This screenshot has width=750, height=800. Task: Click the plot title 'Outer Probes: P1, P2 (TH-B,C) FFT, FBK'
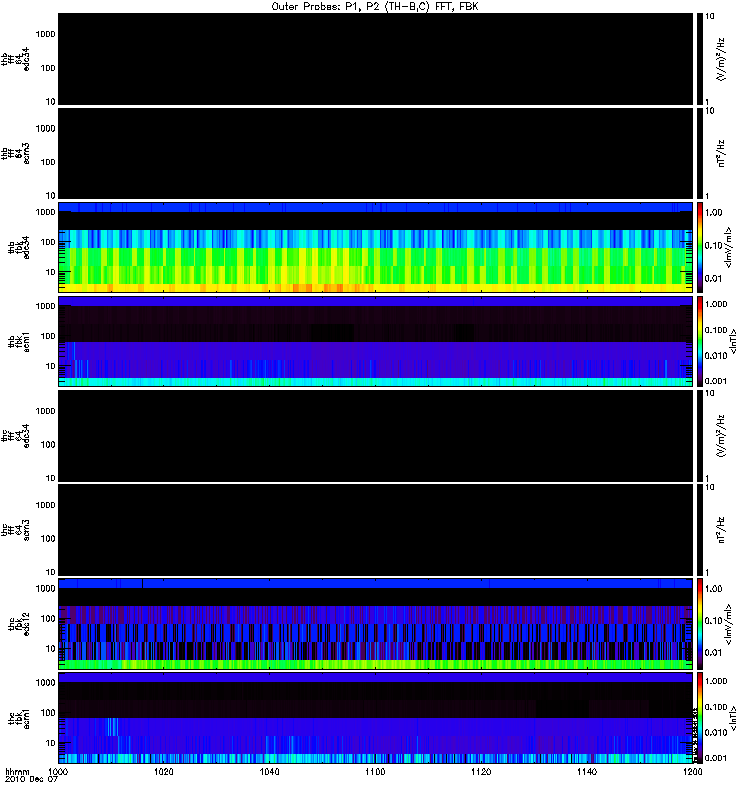[x=374, y=7]
